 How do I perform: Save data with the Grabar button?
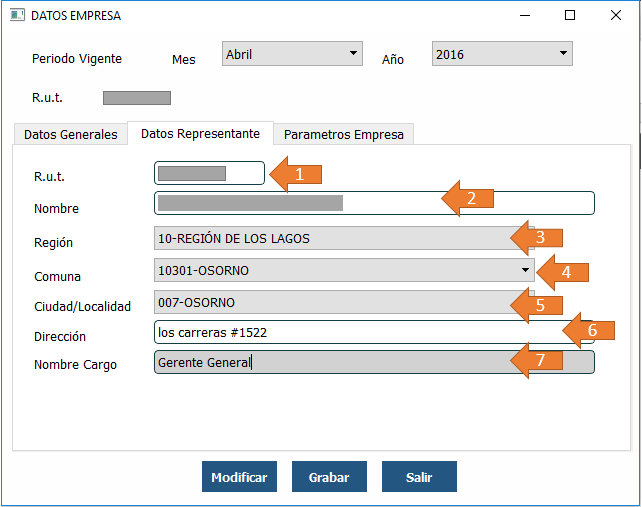(329, 477)
